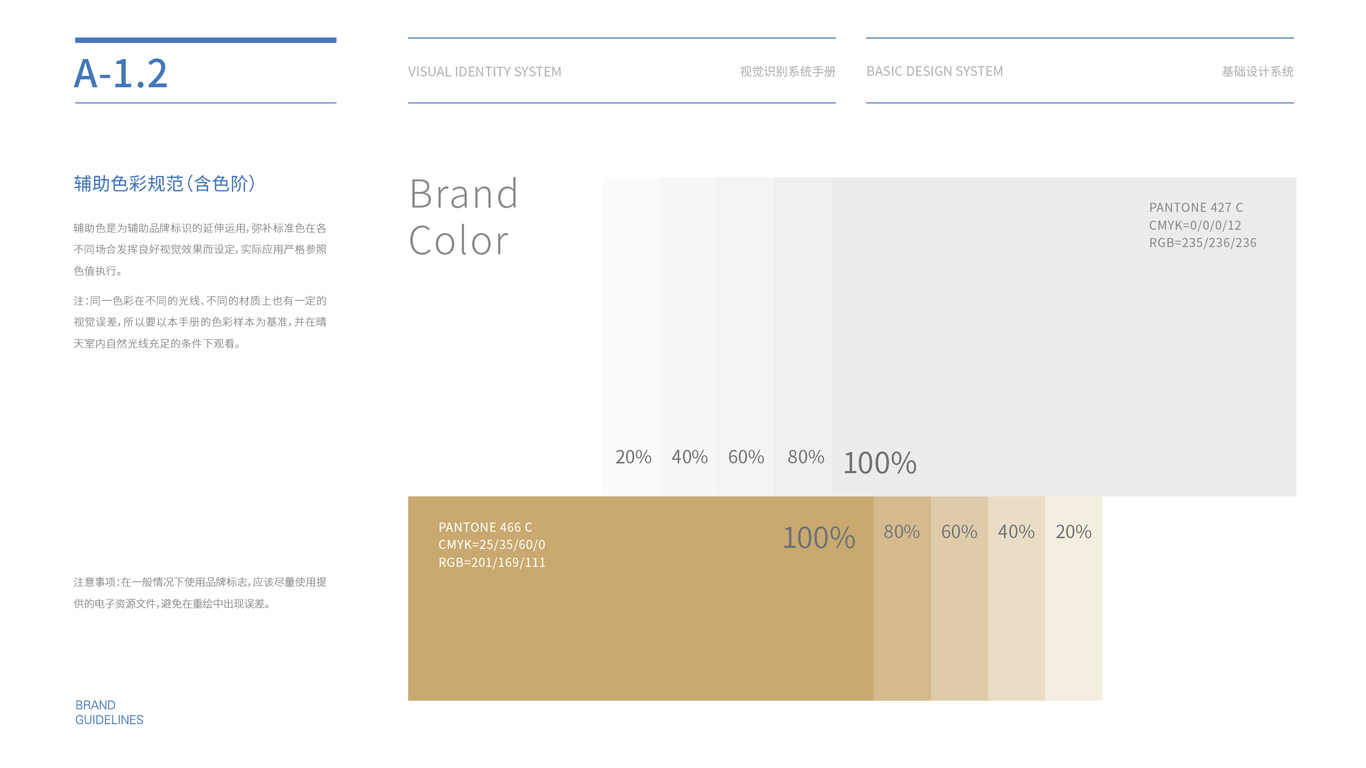Click the 辅助色彩规范(含色阶) title
Viewport: 1366px width, 768px height.
click(x=165, y=184)
